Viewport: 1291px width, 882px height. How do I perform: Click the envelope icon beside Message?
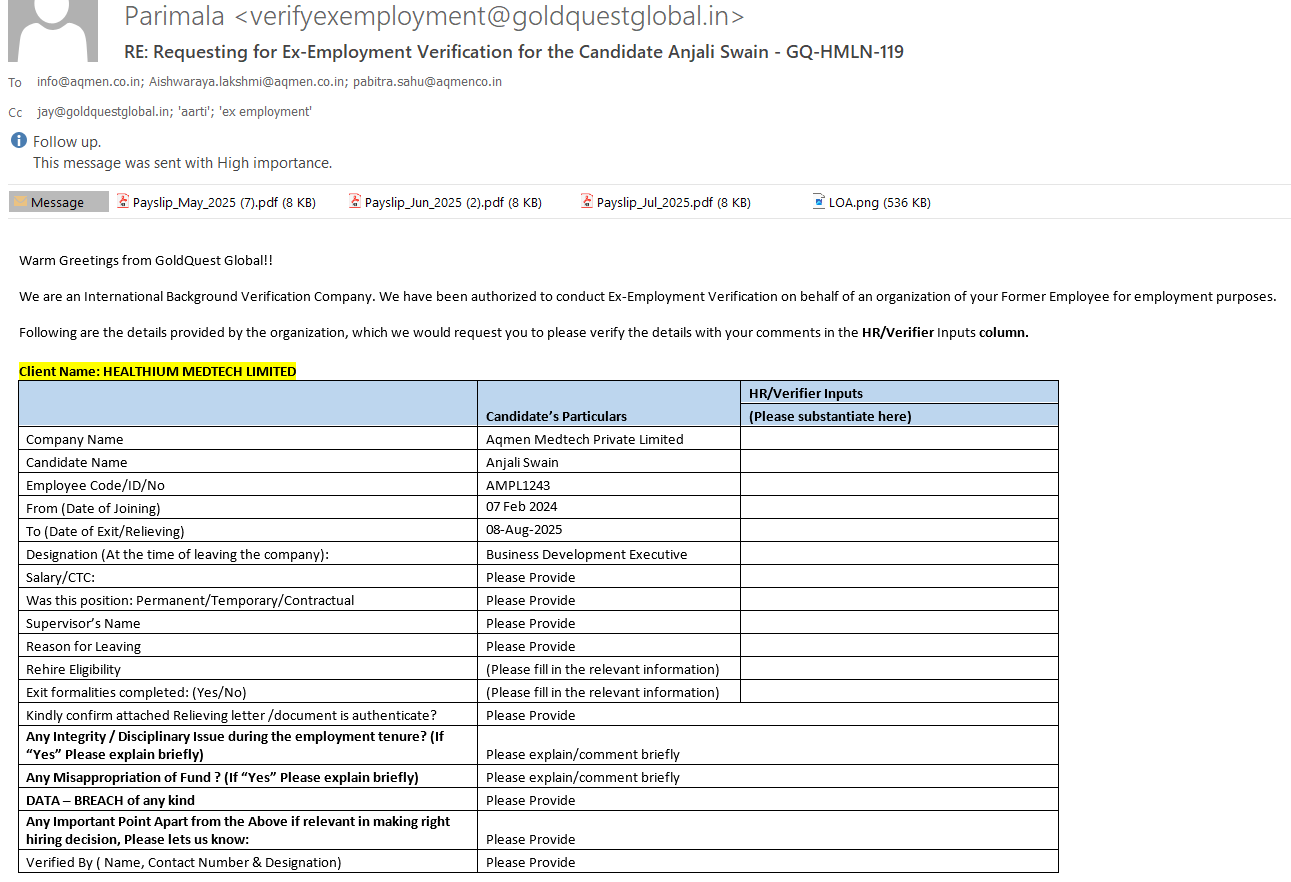20,202
